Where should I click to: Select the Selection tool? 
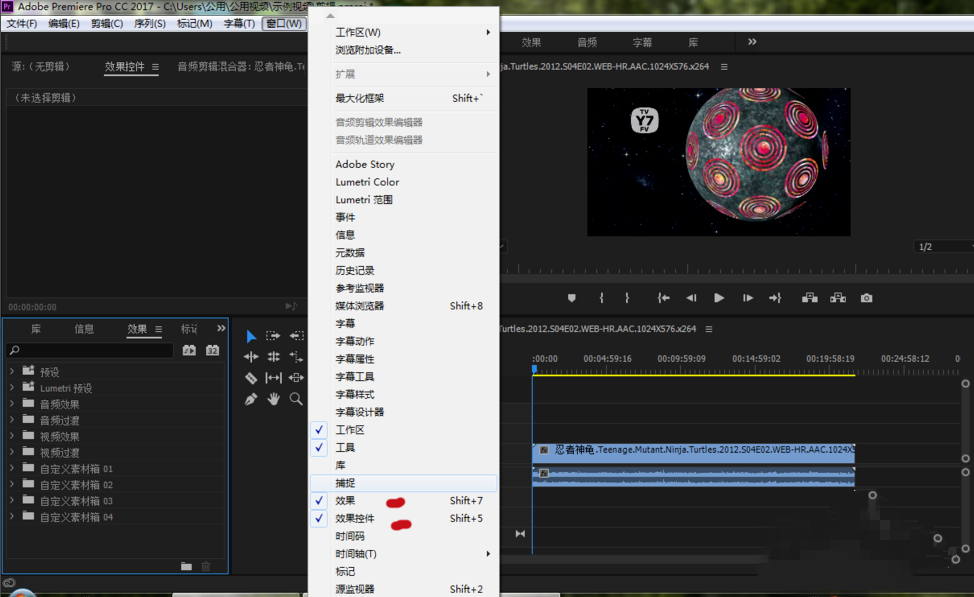tap(252, 336)
